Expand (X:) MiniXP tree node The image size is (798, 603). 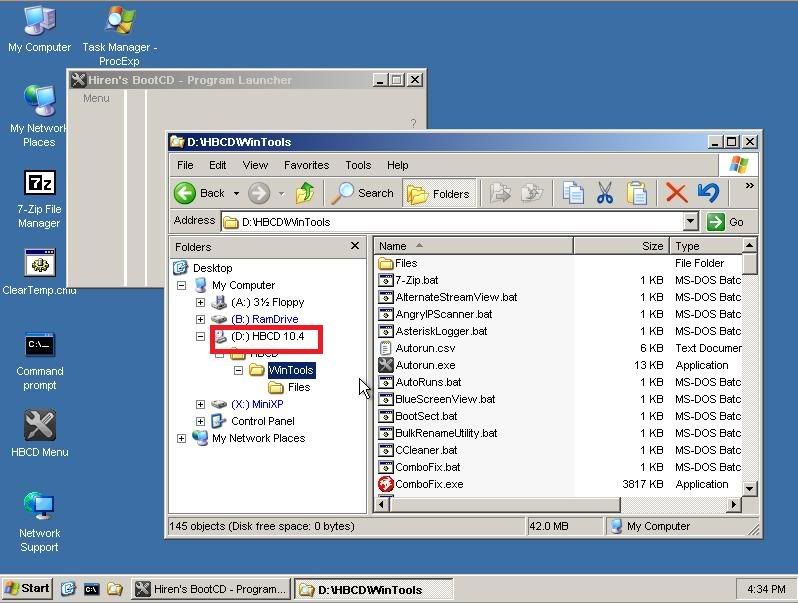(201, 405)
